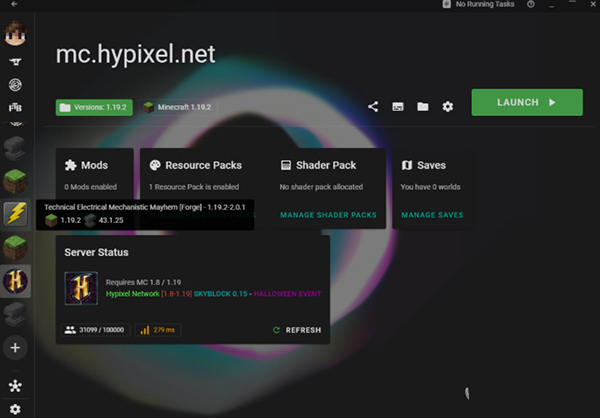The image size is (600, 418).
Task: Open instance settings gear icon
Action: click(x=448, y=106)
